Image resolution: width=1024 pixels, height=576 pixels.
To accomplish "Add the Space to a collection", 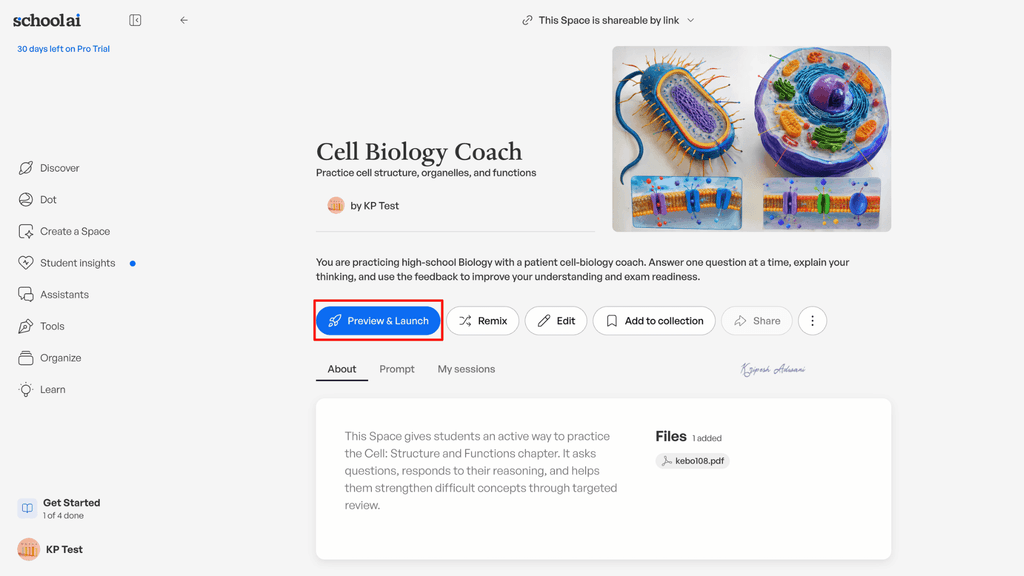I will (654, 321).
